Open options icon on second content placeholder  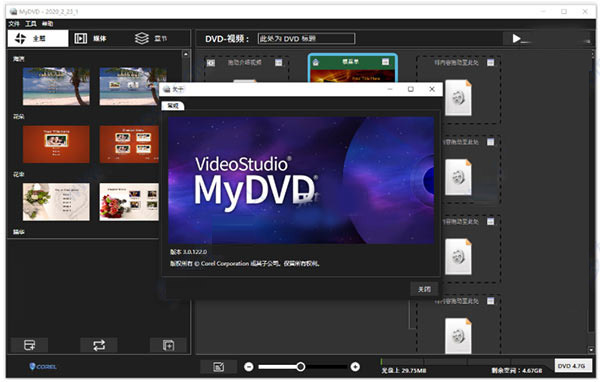(x=491, y=142)
